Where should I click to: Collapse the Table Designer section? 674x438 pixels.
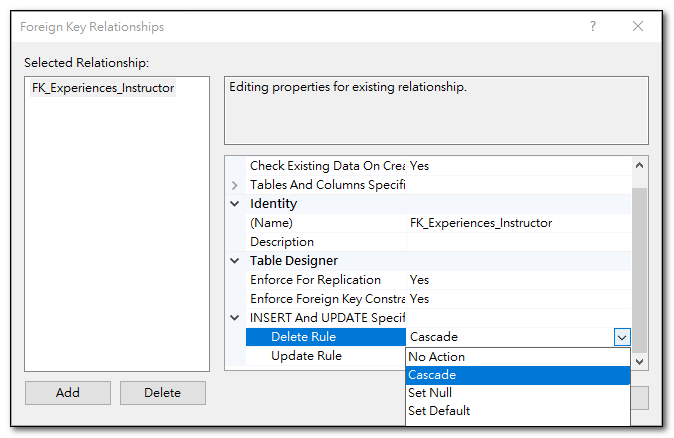coord(235,260)
